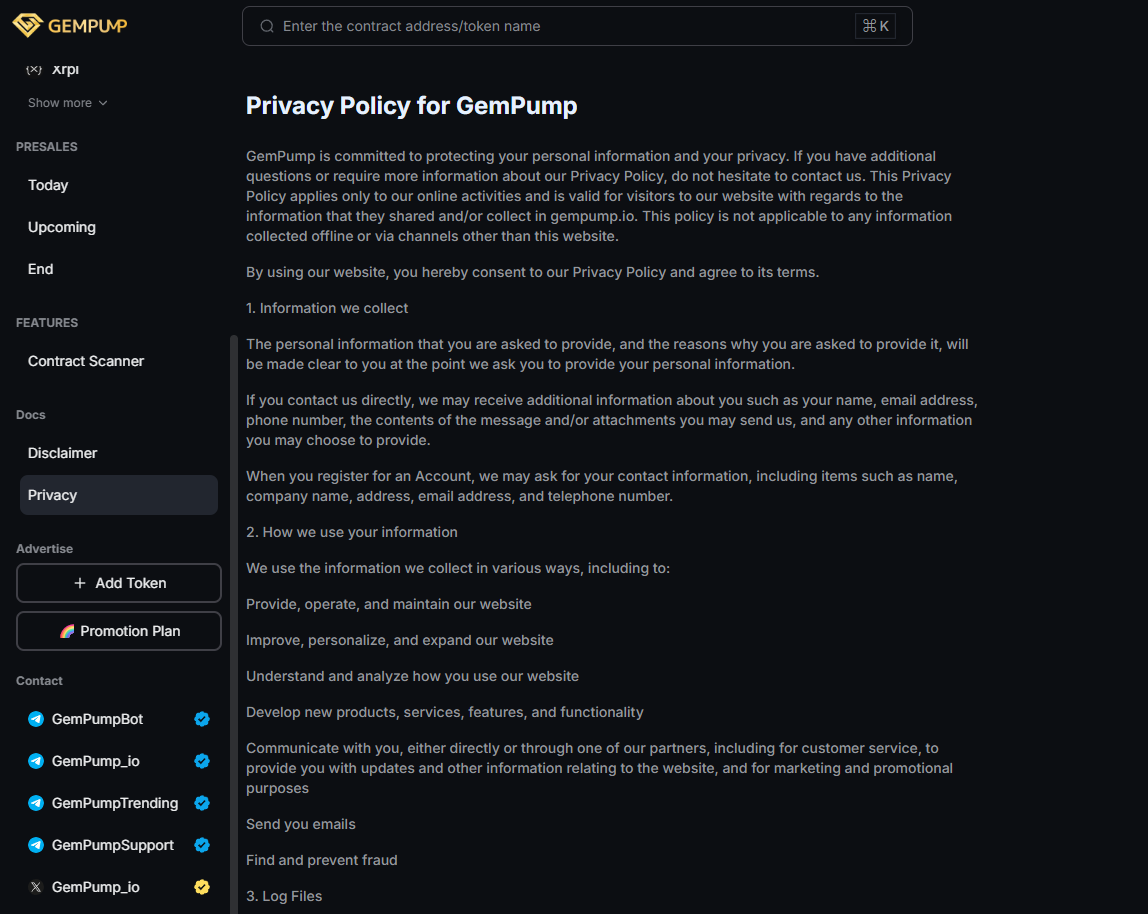The height and width of the screenshot is (914, 1148).
Task: Click the Telegram icon beside GemPumpBot
Action: (x=36, y=719)
